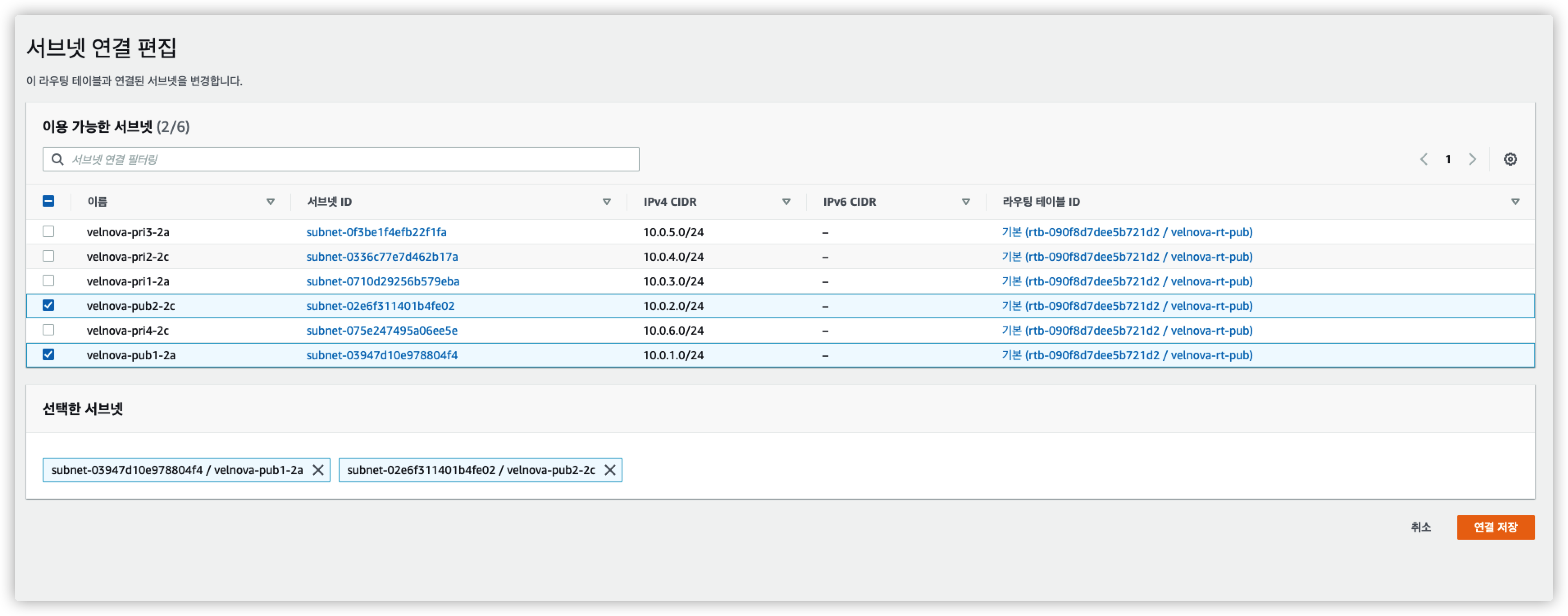Image resolution: width=1568 pixels, height=616 pixels.
Task: Go to previous page arrow
Action: (1424, 160)
